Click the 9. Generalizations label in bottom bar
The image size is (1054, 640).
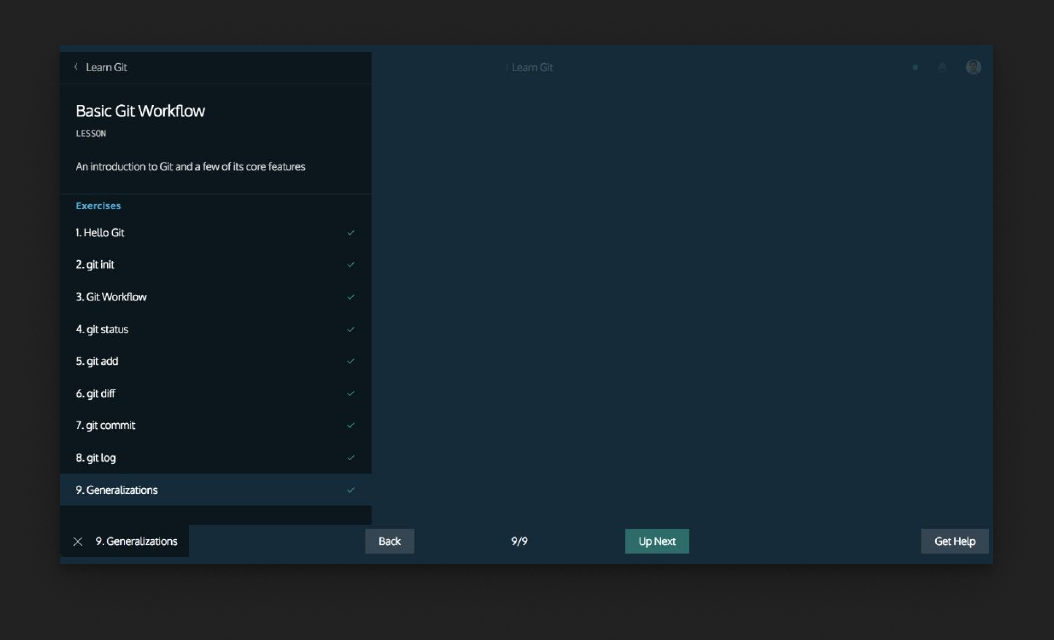(x=136, y=541)
